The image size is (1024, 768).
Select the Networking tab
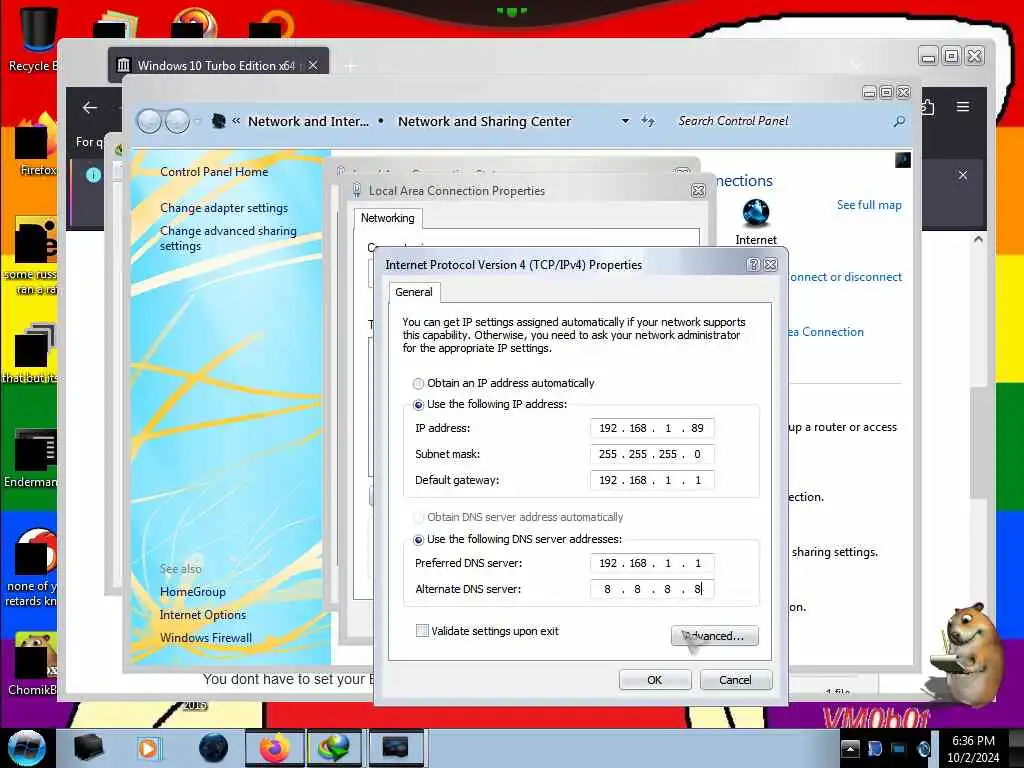(x=387, y=218)
